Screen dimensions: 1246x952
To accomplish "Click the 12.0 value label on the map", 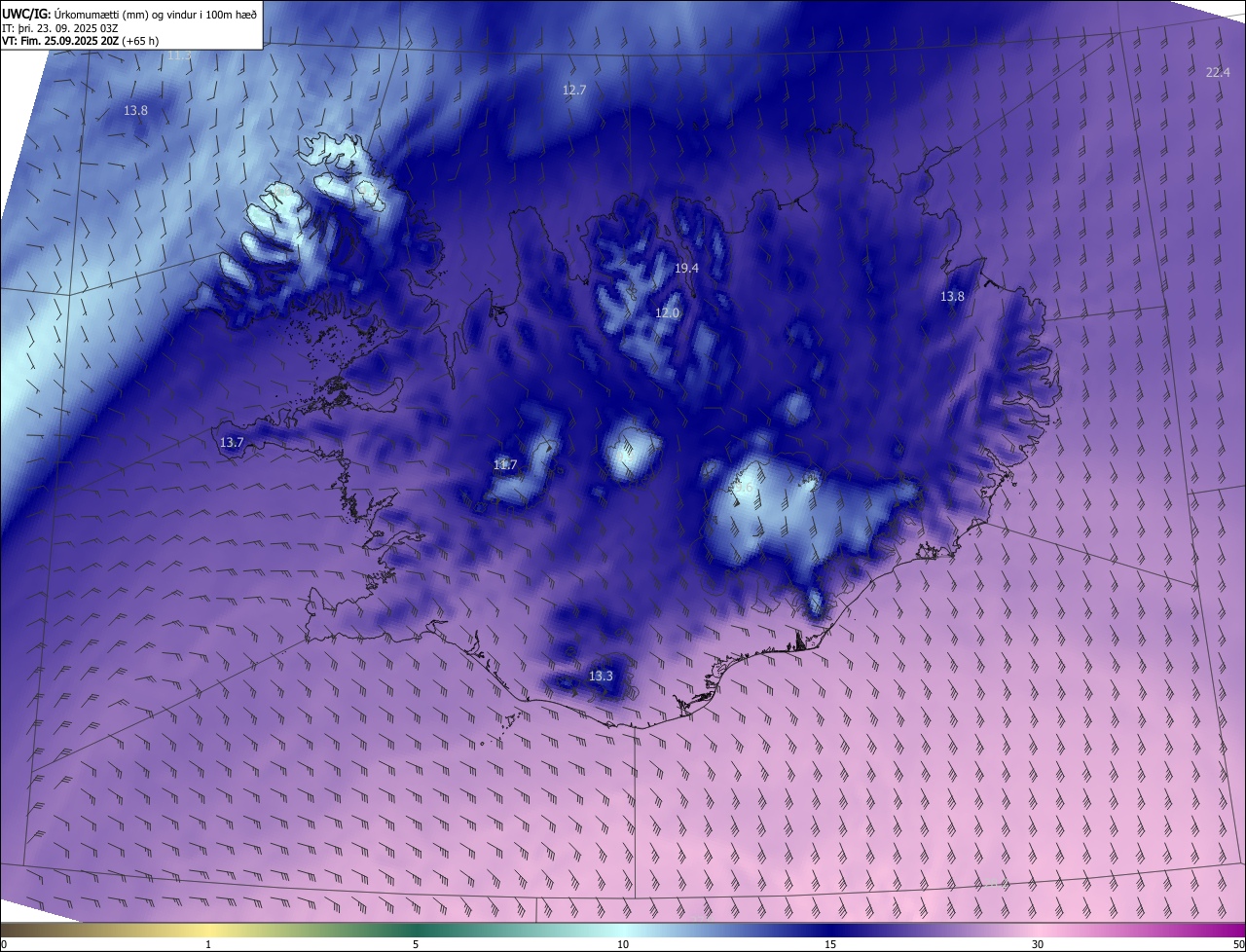I will [x=667, y=312].
